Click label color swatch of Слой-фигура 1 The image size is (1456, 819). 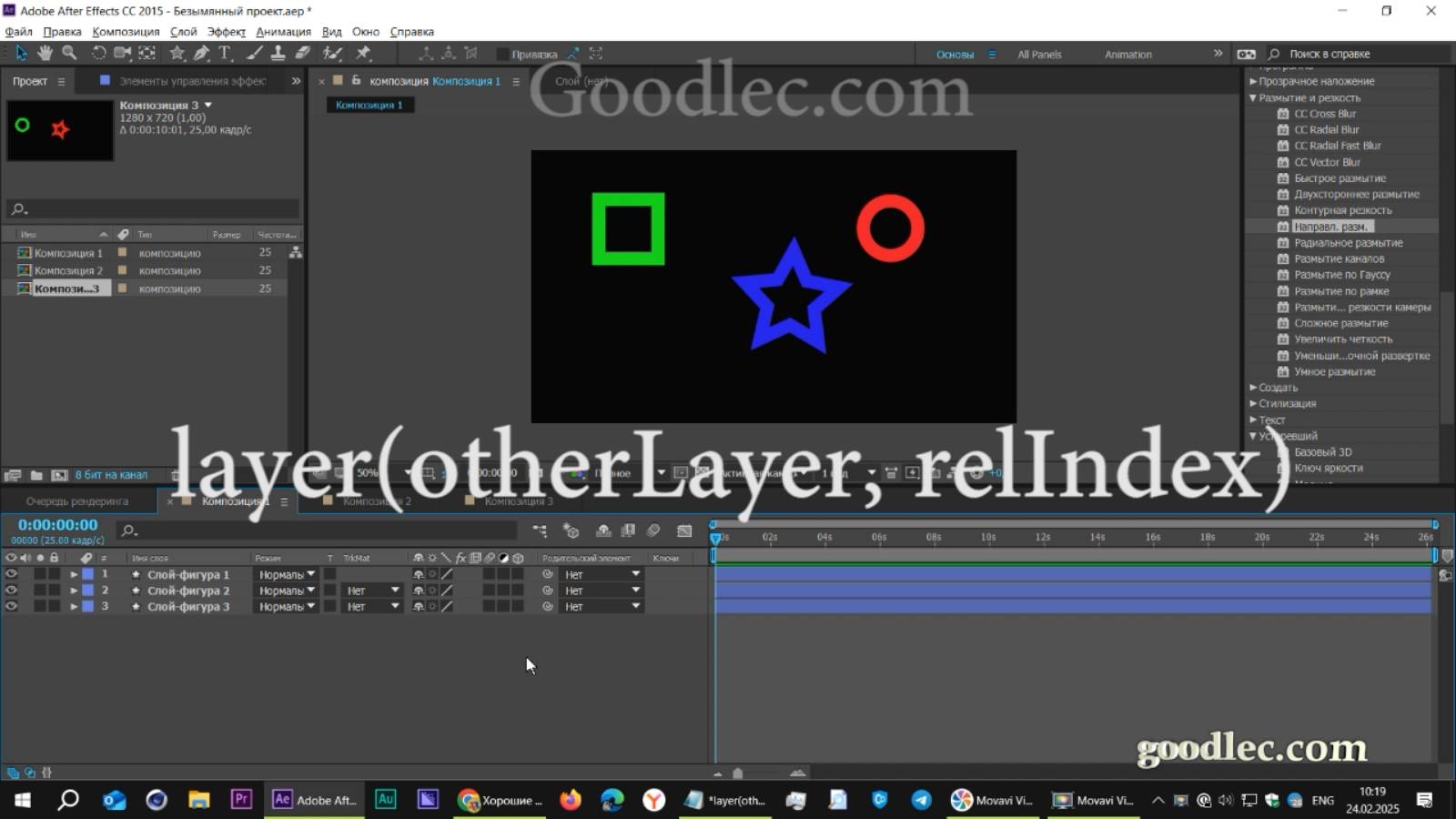point(88,574)
